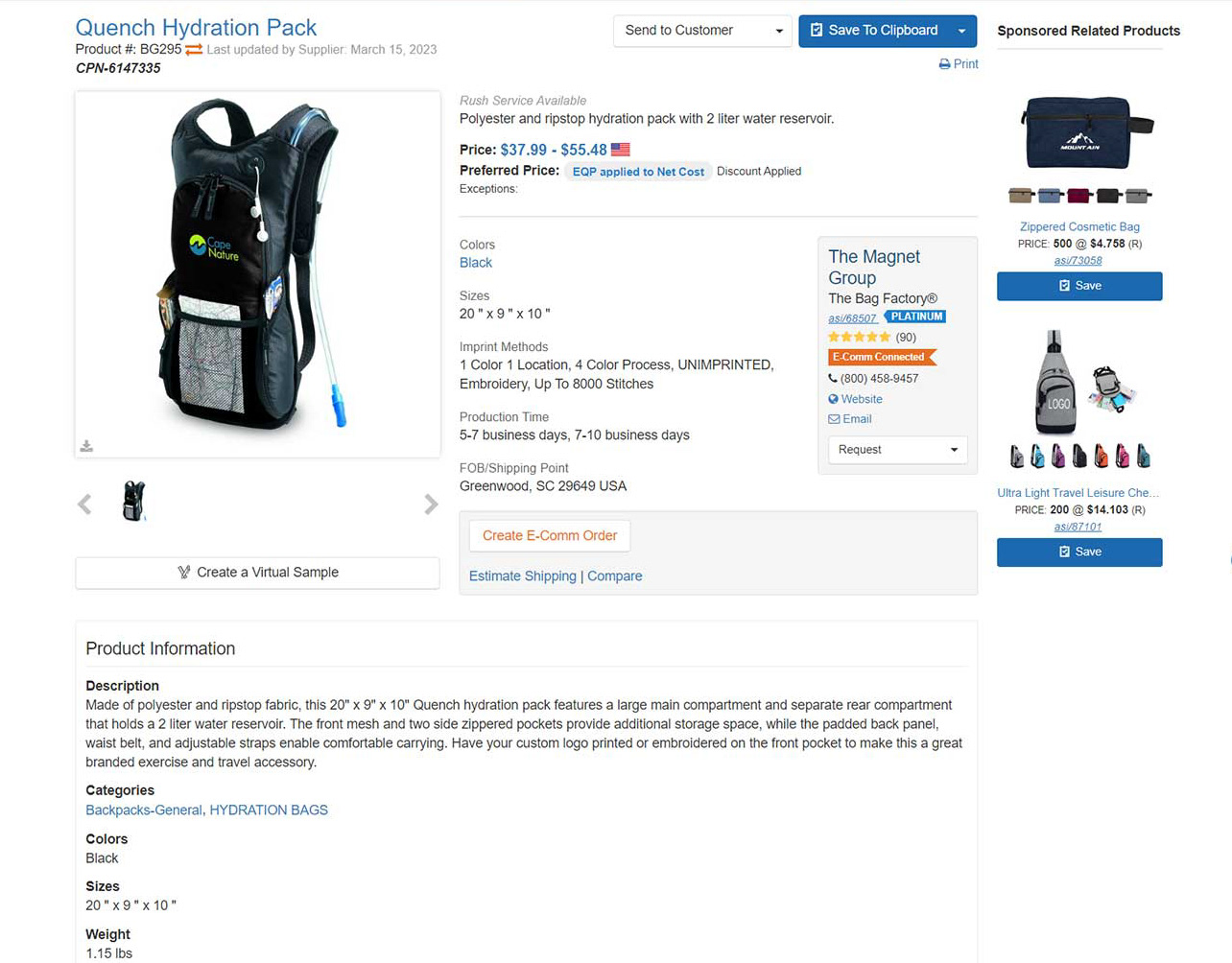Click the five-star supplier rating
Screen dimensions: 1232x963
click(x=859, y=337)
